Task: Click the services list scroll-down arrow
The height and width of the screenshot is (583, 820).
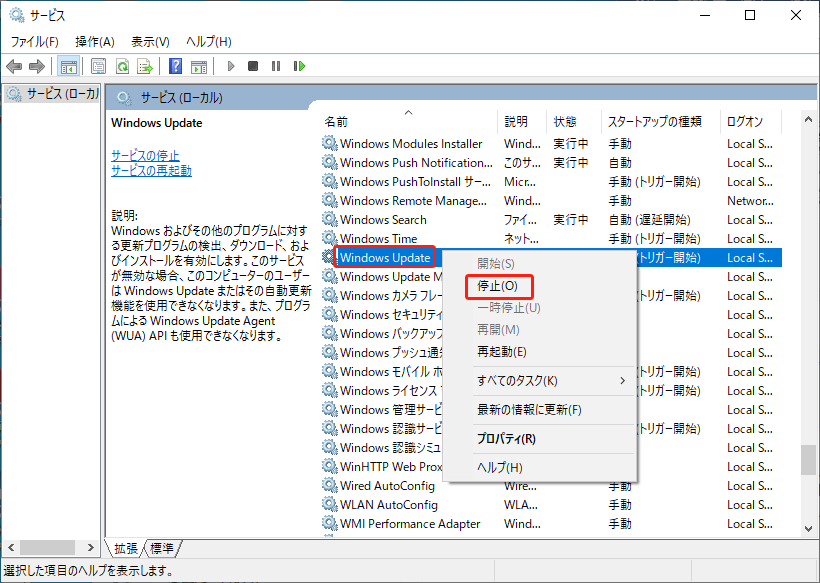Action: point(808,528)
